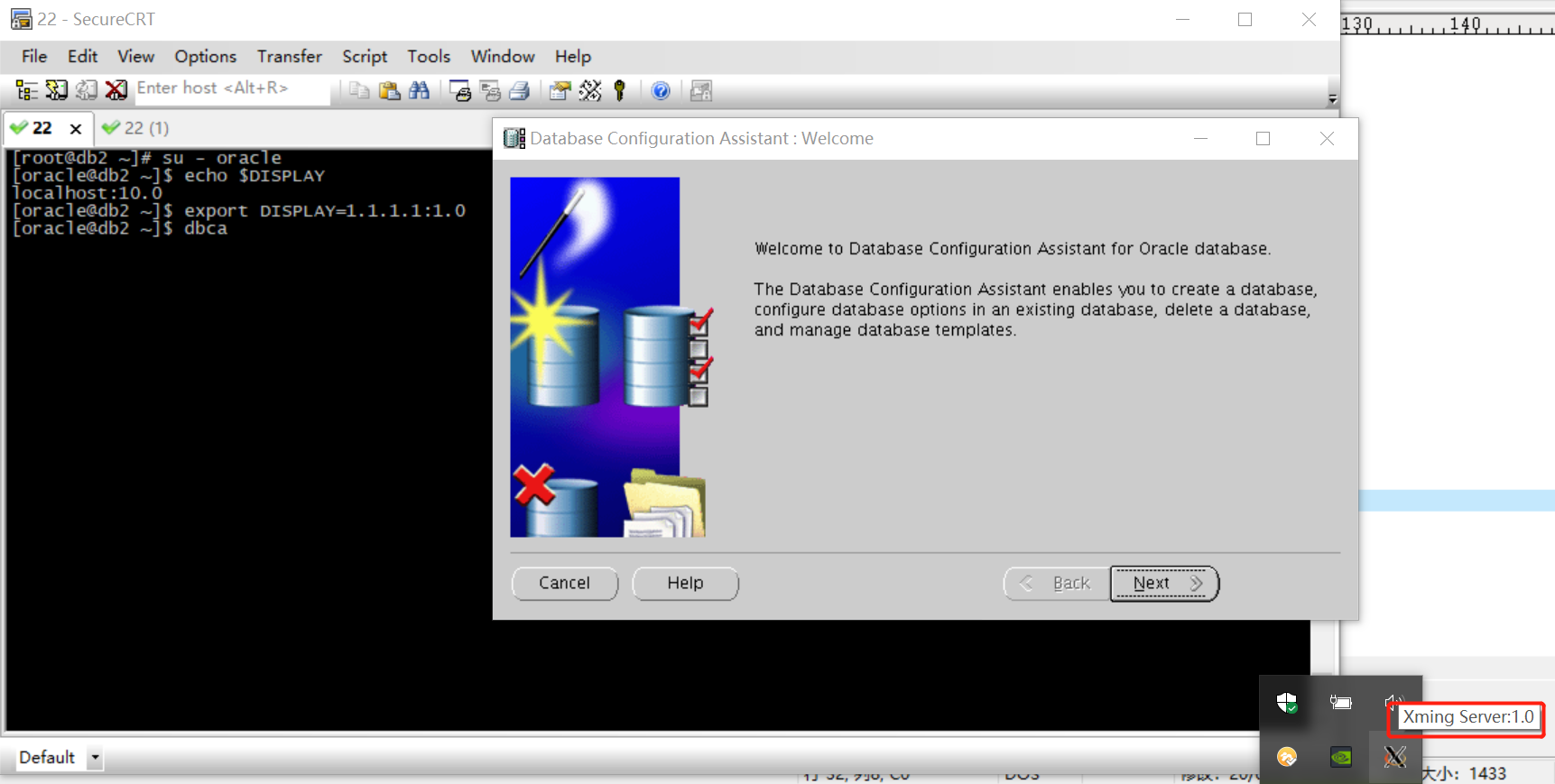The image size is (1555, 784).
Task: Click the 'dbca' command in the terminal
Action: (206, 228)
